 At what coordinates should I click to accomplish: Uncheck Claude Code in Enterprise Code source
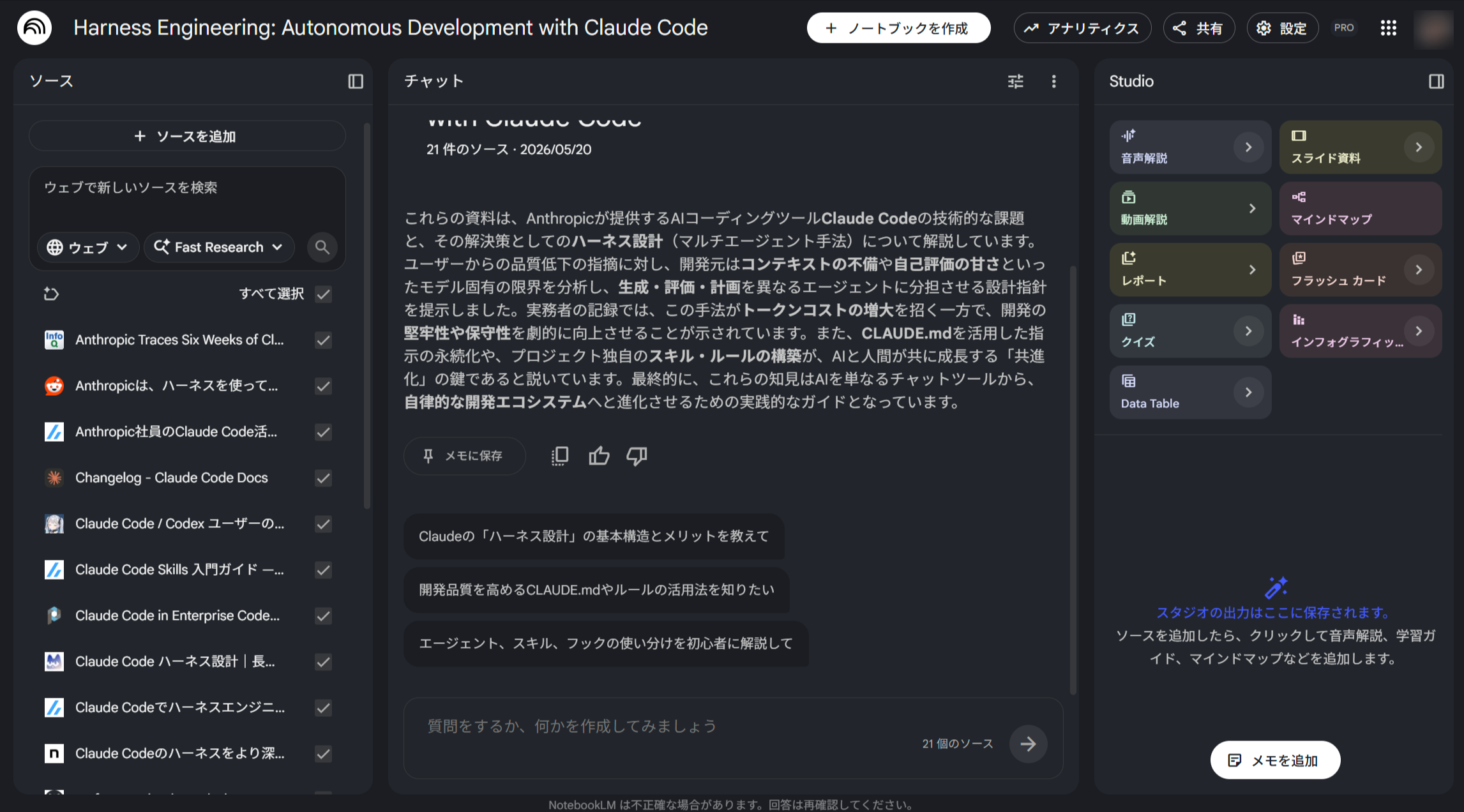324,615
